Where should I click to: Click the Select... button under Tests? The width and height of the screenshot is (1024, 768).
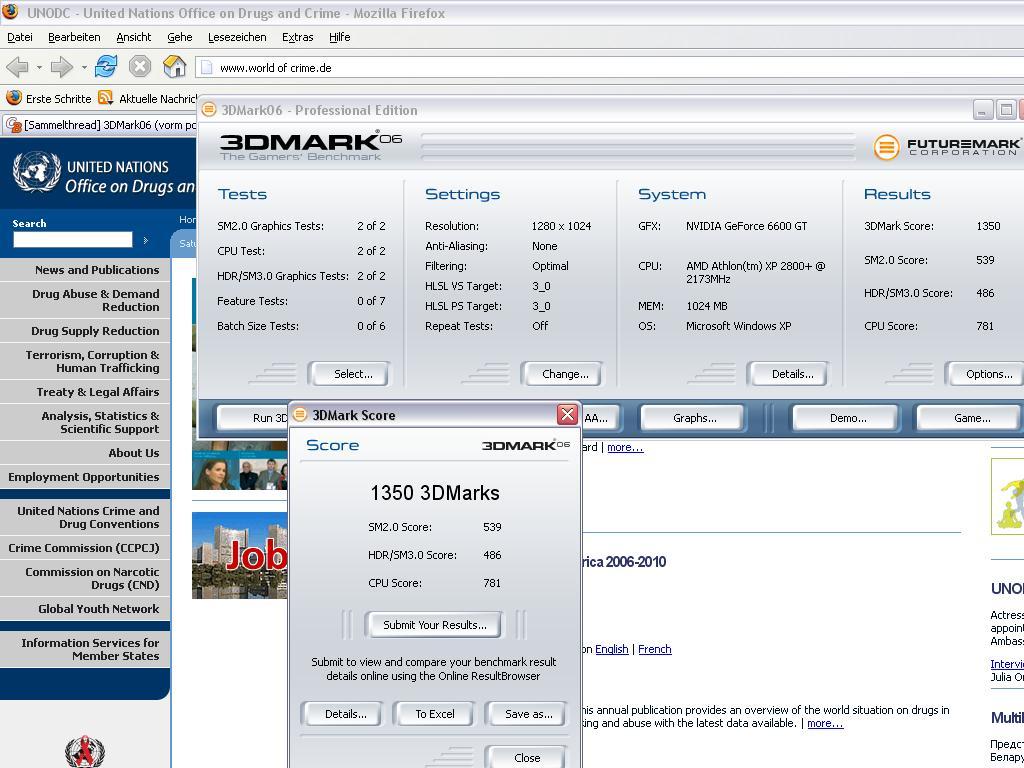[x=349, y=374]
